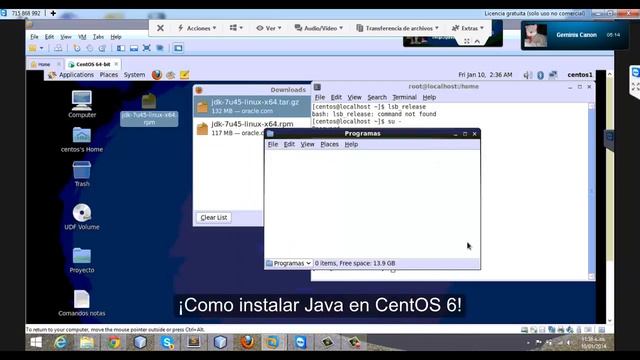The width and height of the screenshot is (640, 360).
Task: Click VMware enter full screen icon
Action: coord(147,48)
